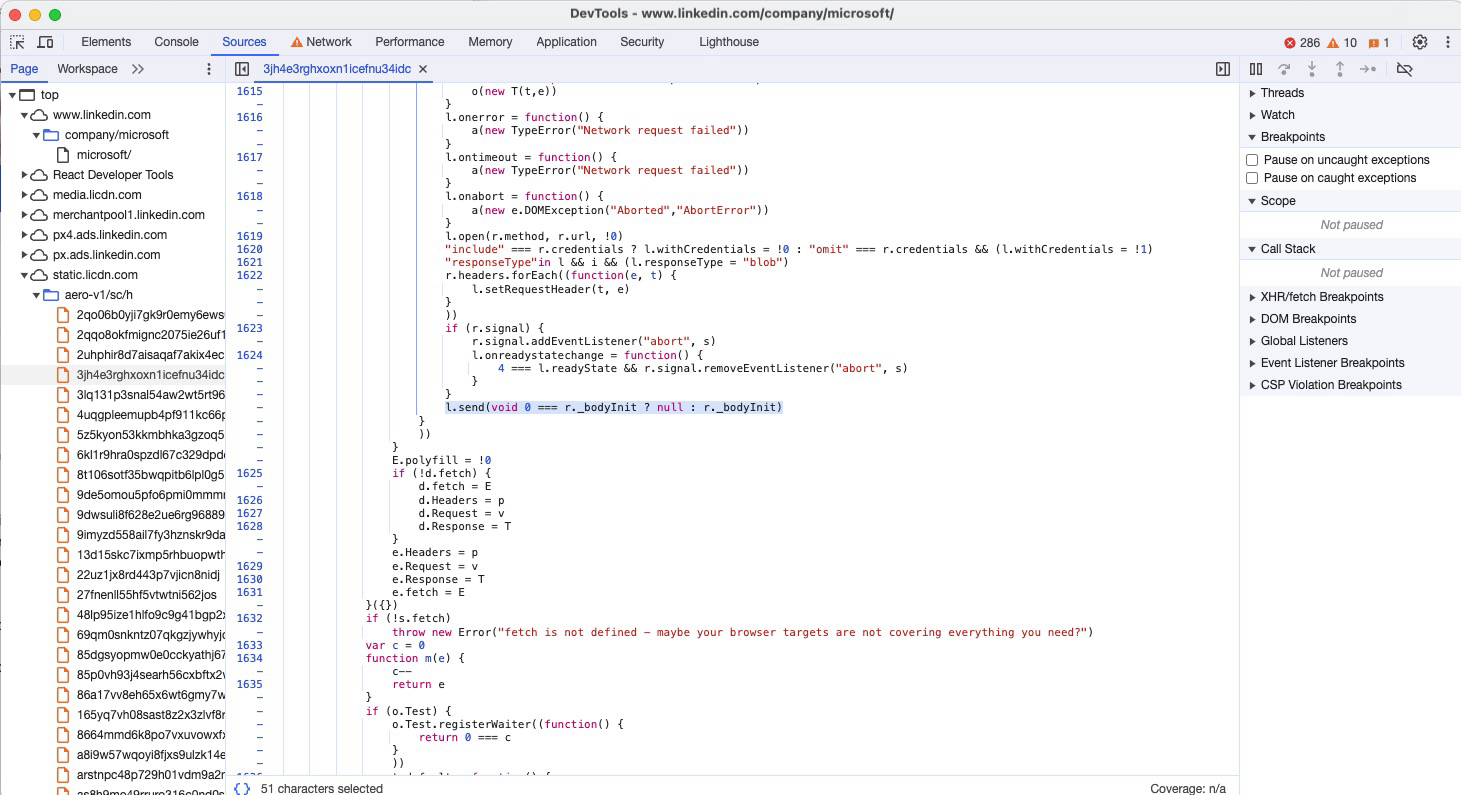Switch to the Elements tab
The width and height of the screenshot is (1461, 795).
[x=106, y=42]
